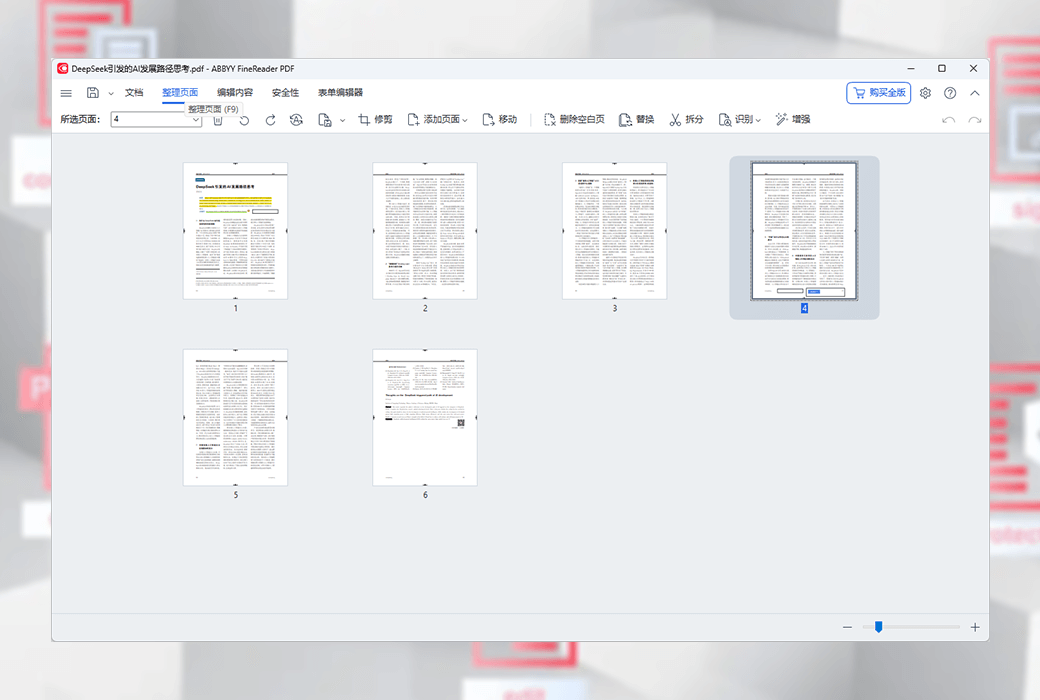This screenshot has height=700, width=1040.
Task: Click the 拆分 split scissors tool
Action: pyautogui.click(x=686, y=120)
